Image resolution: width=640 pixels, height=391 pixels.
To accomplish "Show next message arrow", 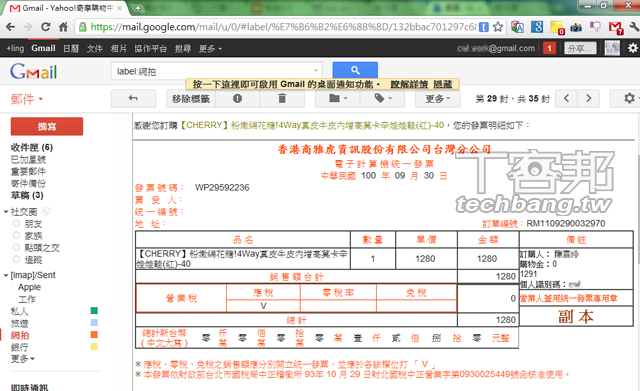I will tap(589, 98).
